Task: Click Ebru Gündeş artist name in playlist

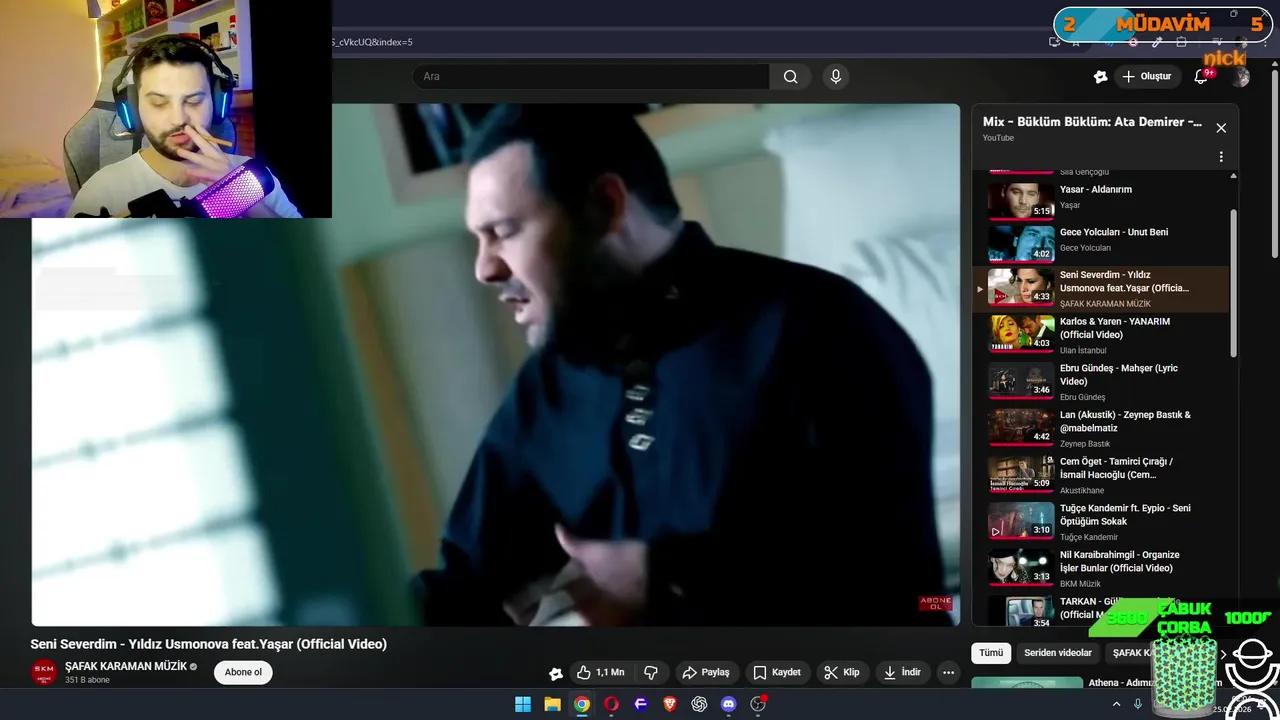Action: click(x=1083, y=397)
